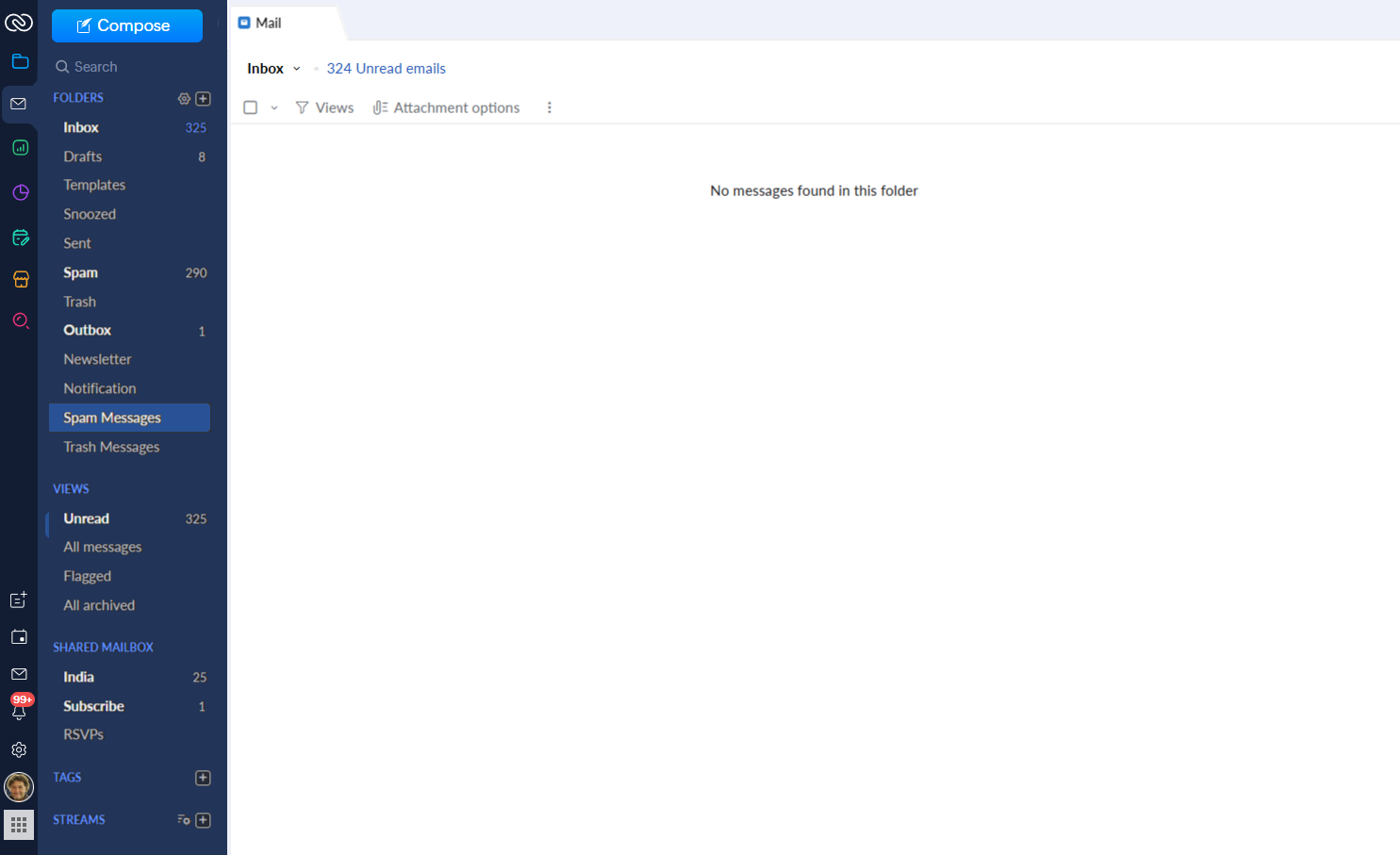
Task: Click the new note icon in rail
Action: [19, 600]
